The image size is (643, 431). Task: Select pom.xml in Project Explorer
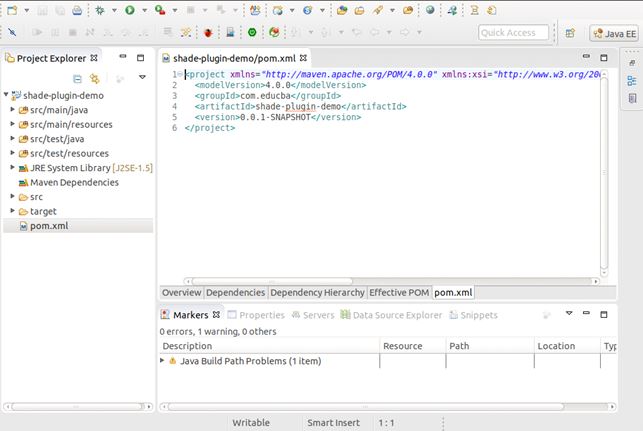(44, 226)
